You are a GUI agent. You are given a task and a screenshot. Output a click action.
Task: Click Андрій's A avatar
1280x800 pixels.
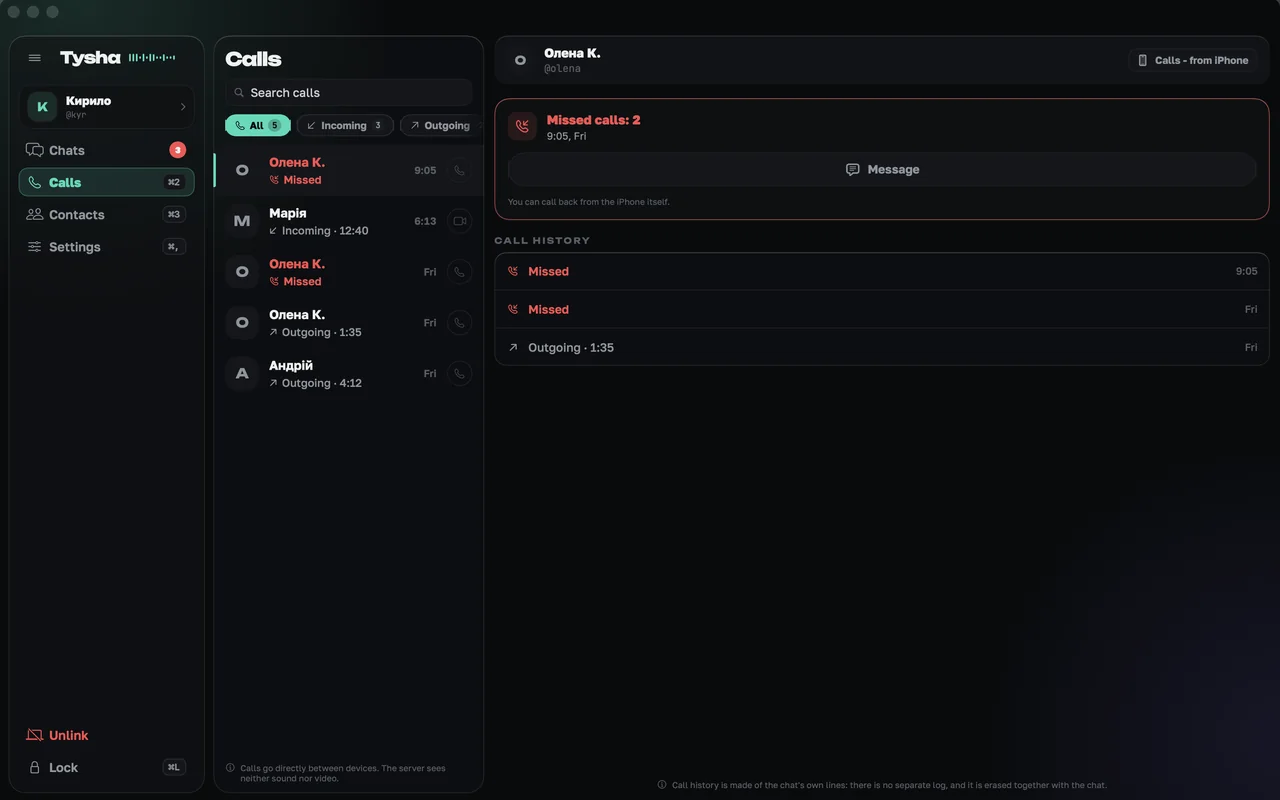[242, 373]
